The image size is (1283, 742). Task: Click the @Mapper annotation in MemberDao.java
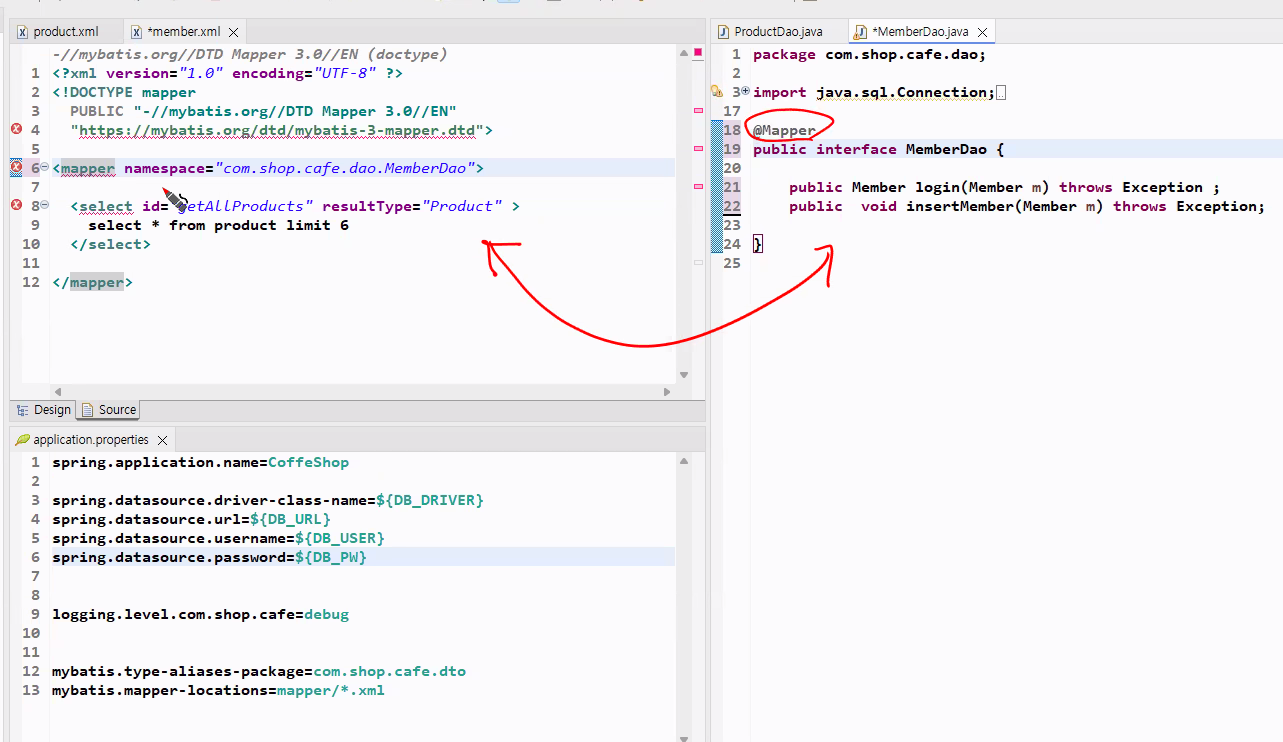pos(784,130)
